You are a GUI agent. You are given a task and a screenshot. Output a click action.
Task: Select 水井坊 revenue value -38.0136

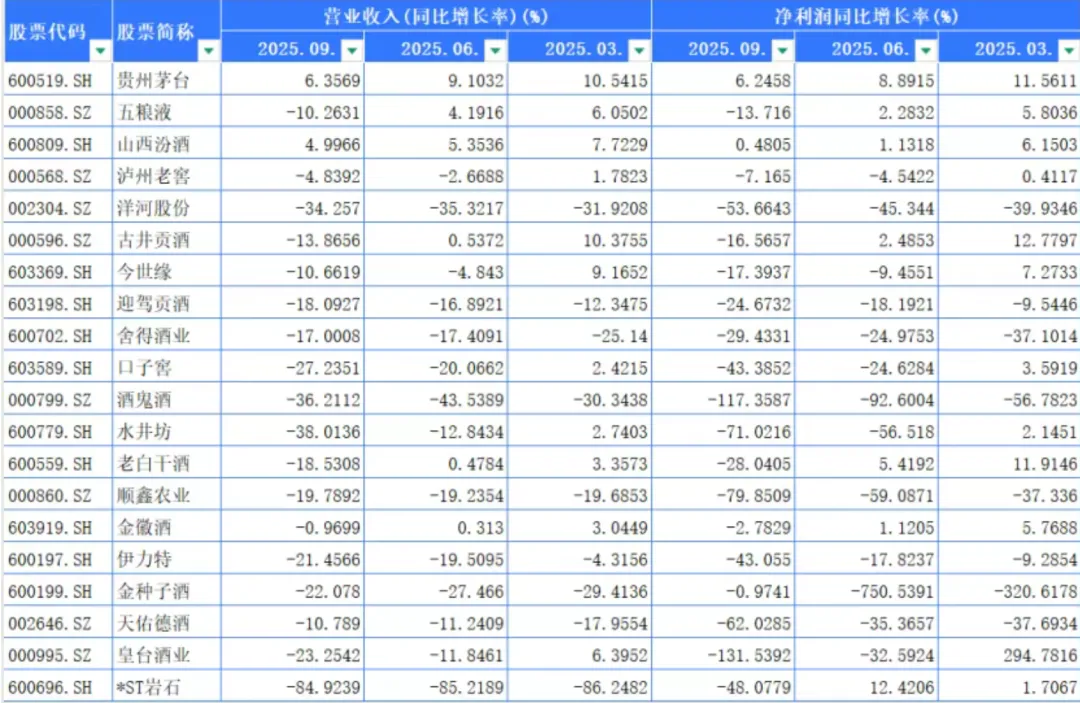tap(293, 432)
